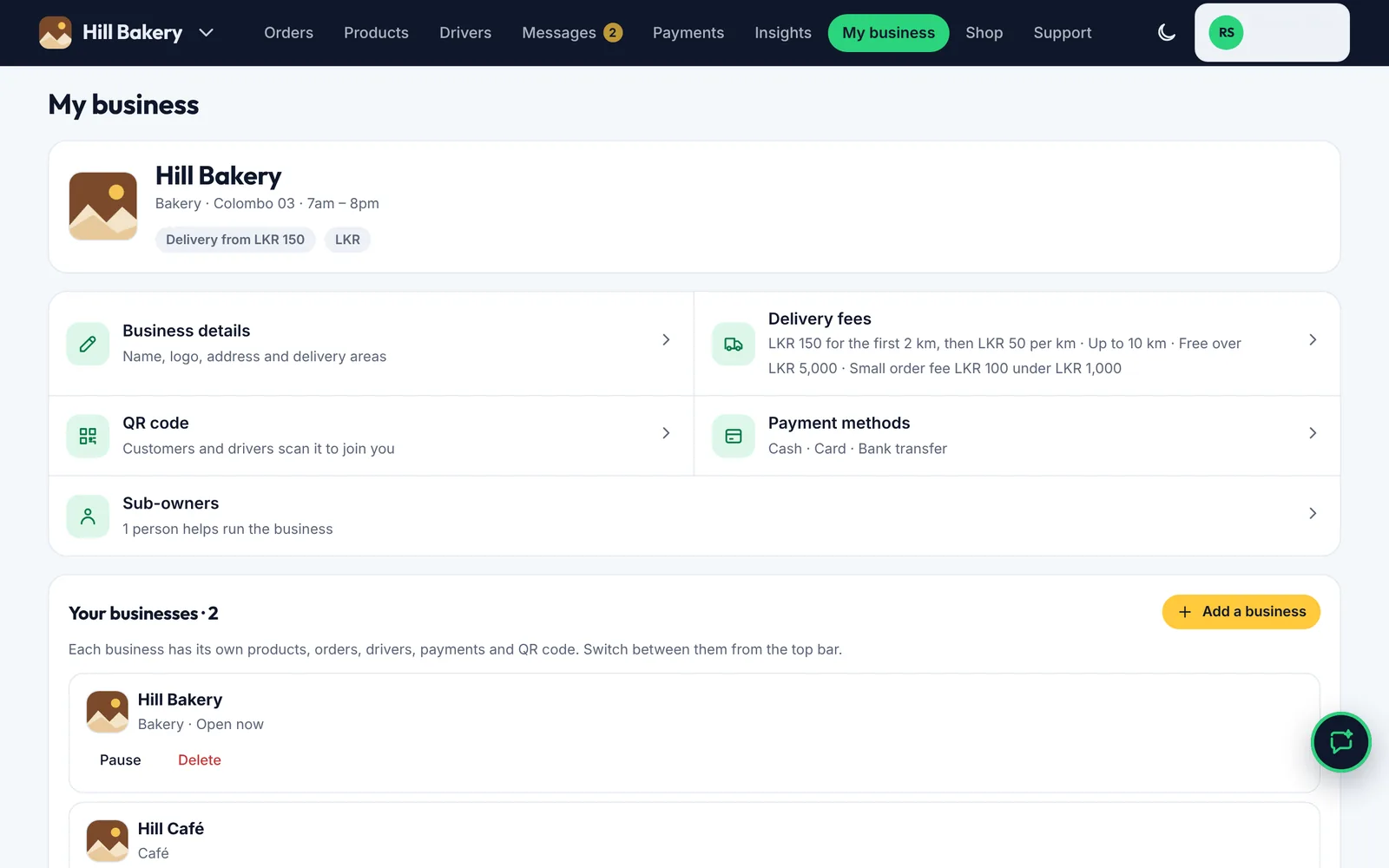The image size is (1389, 868).
Task: Click the pencil icon for Business details
Action: point(88,344)
